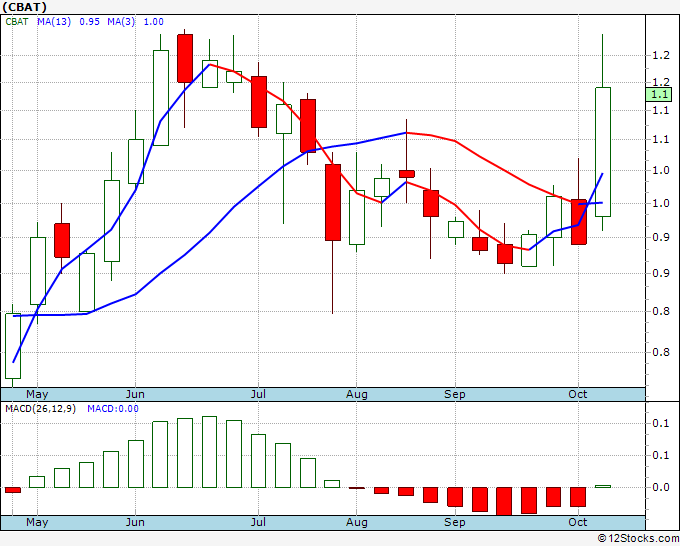Select May on the MACD panel time axis
This screenshot has height=546, width=680.
37,522
